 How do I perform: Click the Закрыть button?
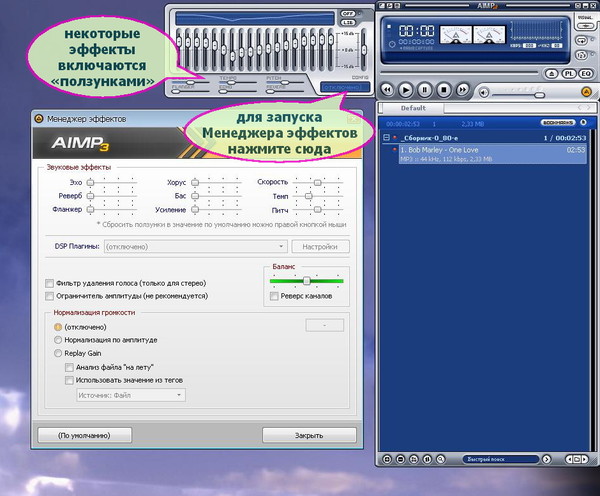pos(309,435)
